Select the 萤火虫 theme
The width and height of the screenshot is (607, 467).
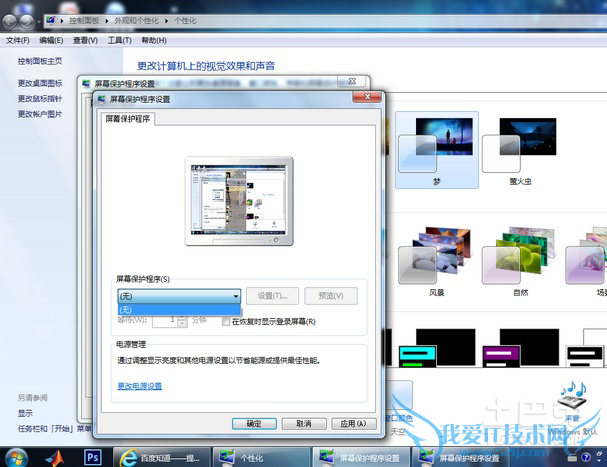click(x=520, y=150)
